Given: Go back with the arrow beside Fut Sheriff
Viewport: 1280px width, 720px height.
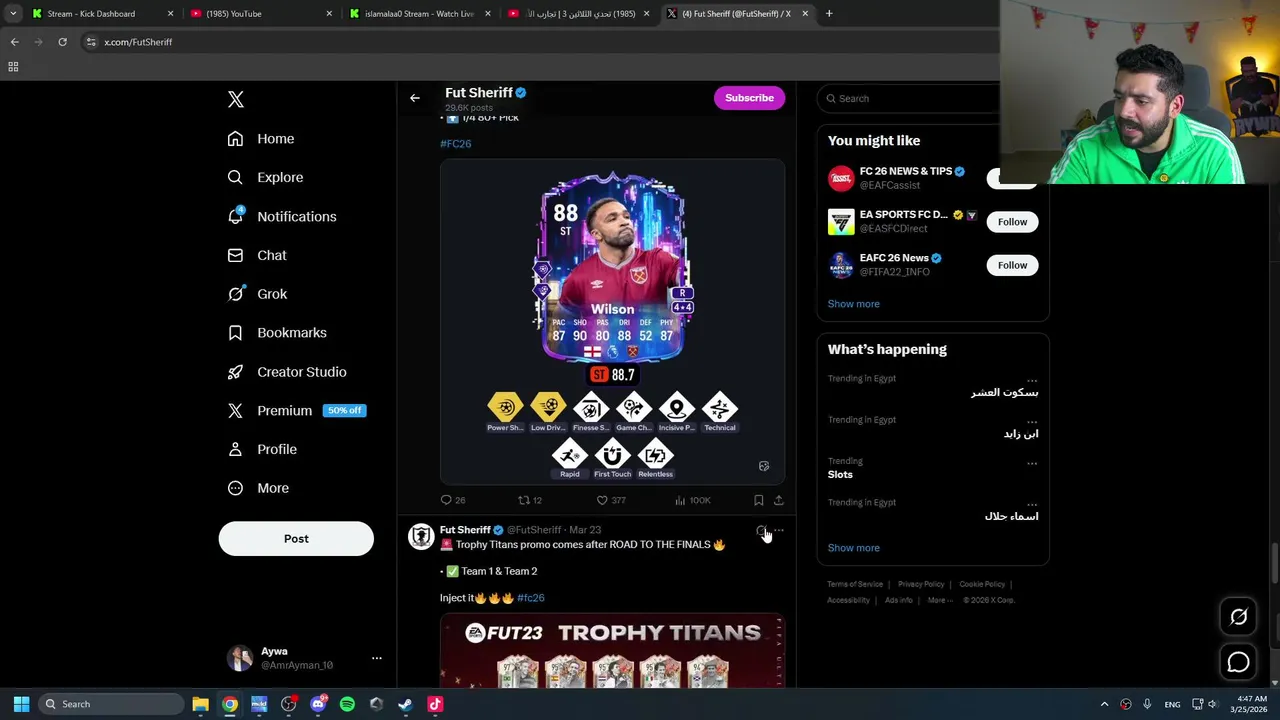Looking at the screenshot, I should (415, 98).
